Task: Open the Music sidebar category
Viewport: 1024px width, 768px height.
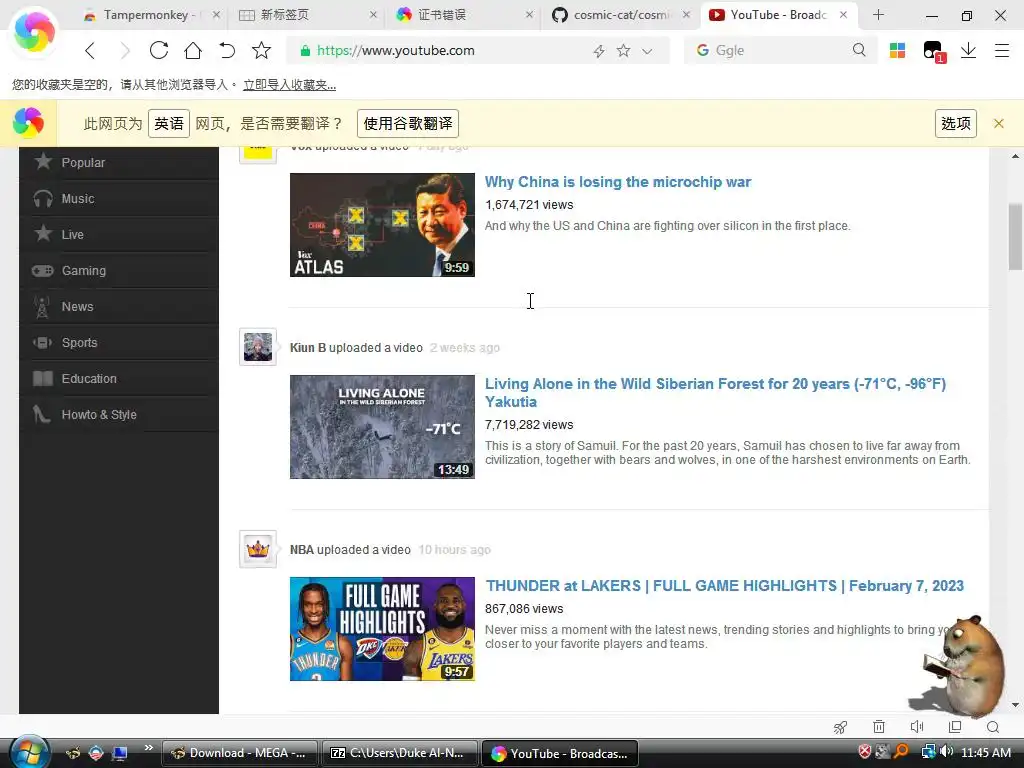Action: [119, 199]
